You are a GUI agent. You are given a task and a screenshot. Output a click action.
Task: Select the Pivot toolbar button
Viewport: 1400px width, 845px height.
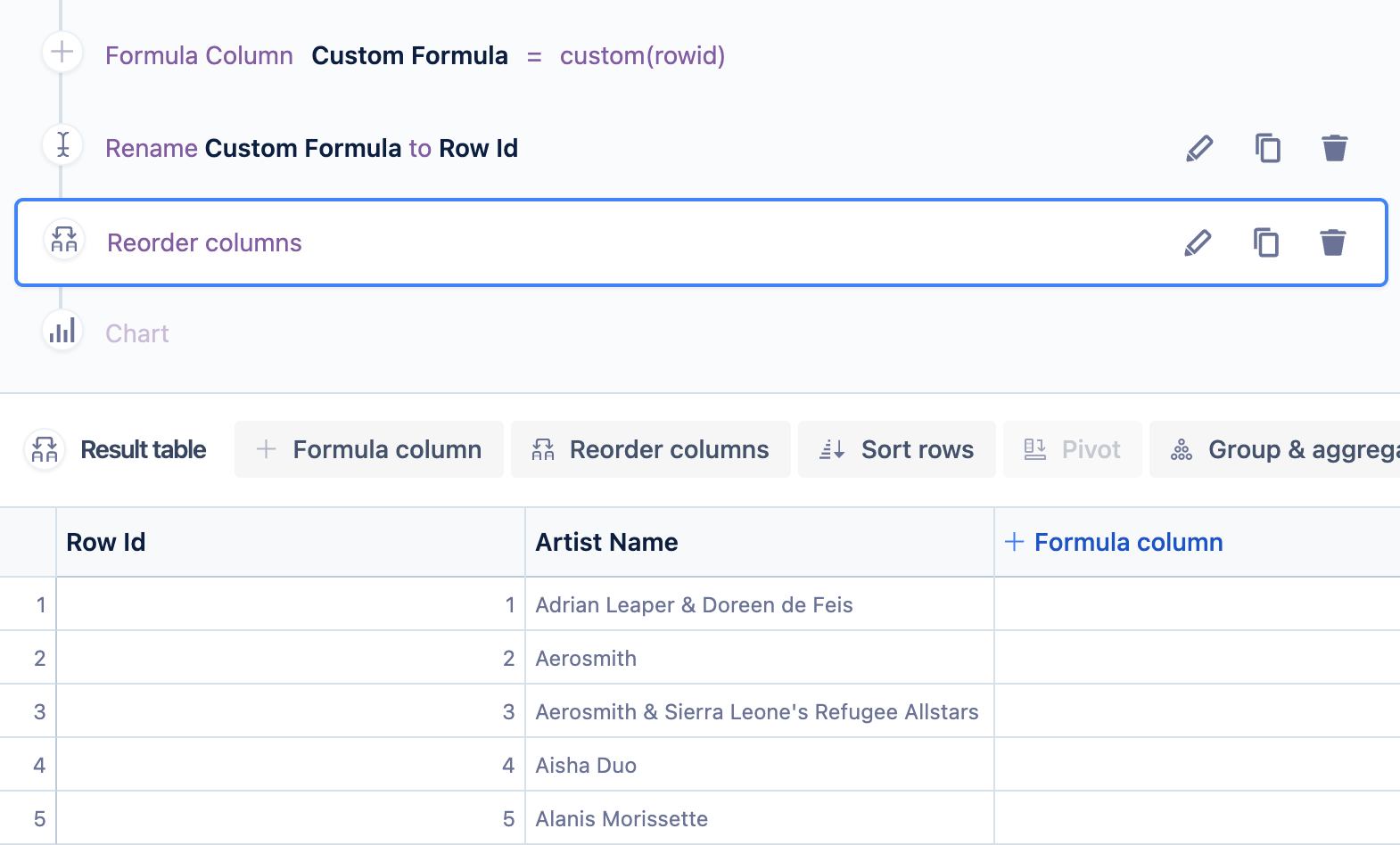pos(1073,449)
